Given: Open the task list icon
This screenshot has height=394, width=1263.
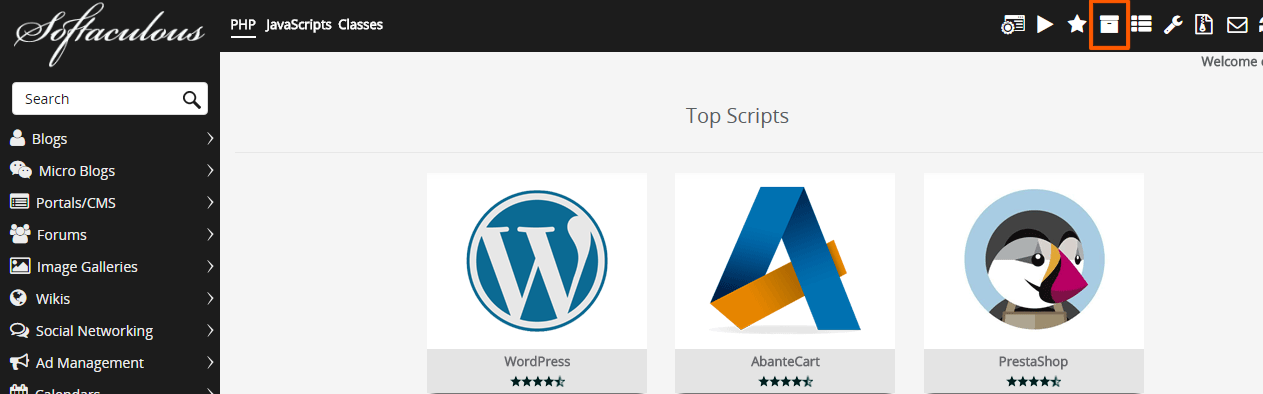Looking at the screenshot, I should 1141,25.
